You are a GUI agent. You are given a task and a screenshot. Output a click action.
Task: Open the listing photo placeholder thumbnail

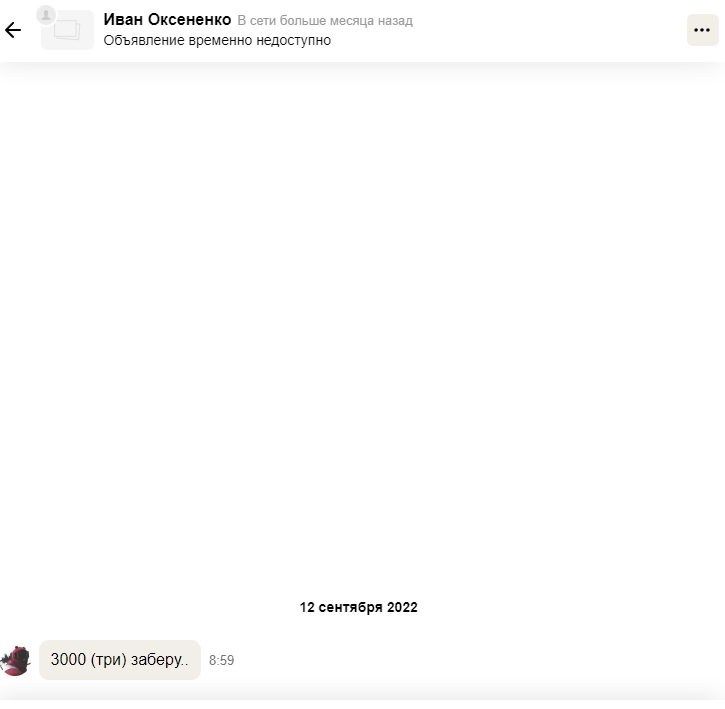(x=68, y=31)
